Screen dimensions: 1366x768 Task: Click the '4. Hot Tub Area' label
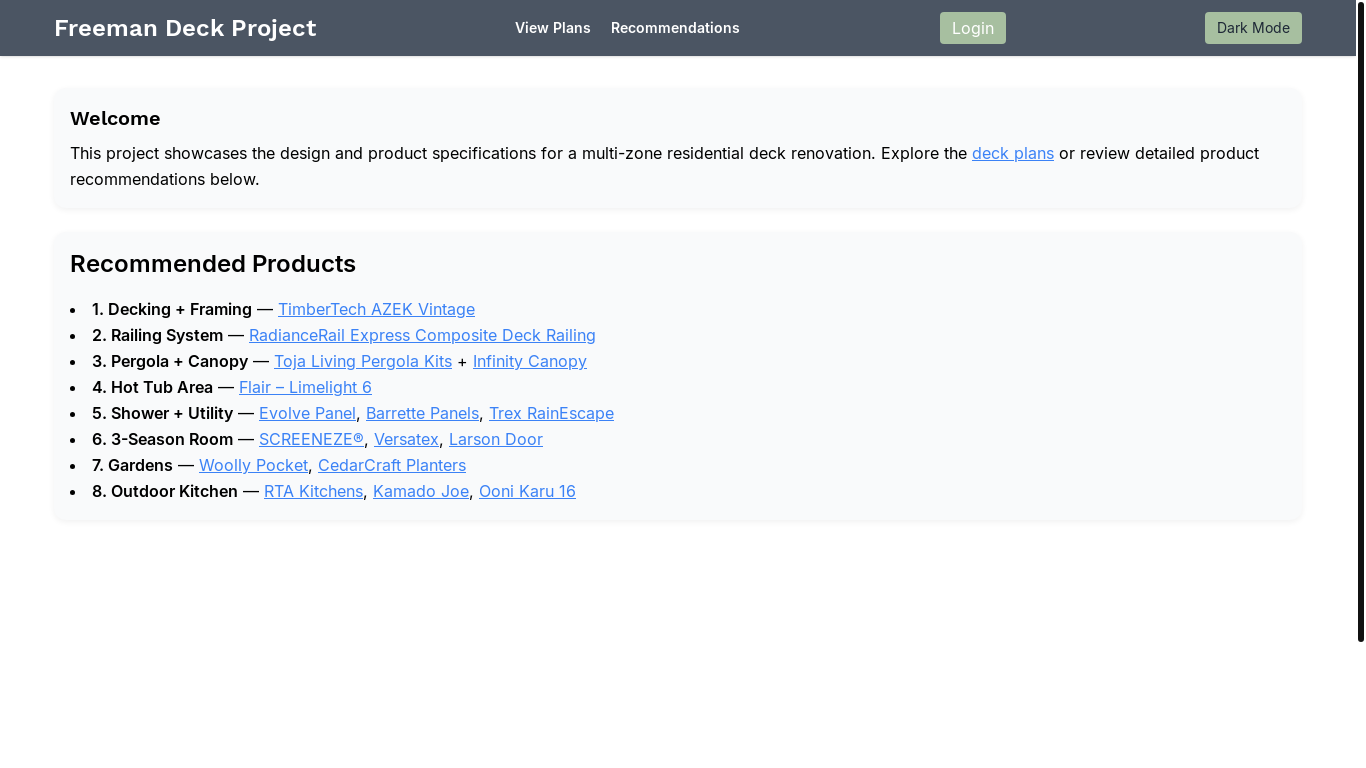coord(152,387)
